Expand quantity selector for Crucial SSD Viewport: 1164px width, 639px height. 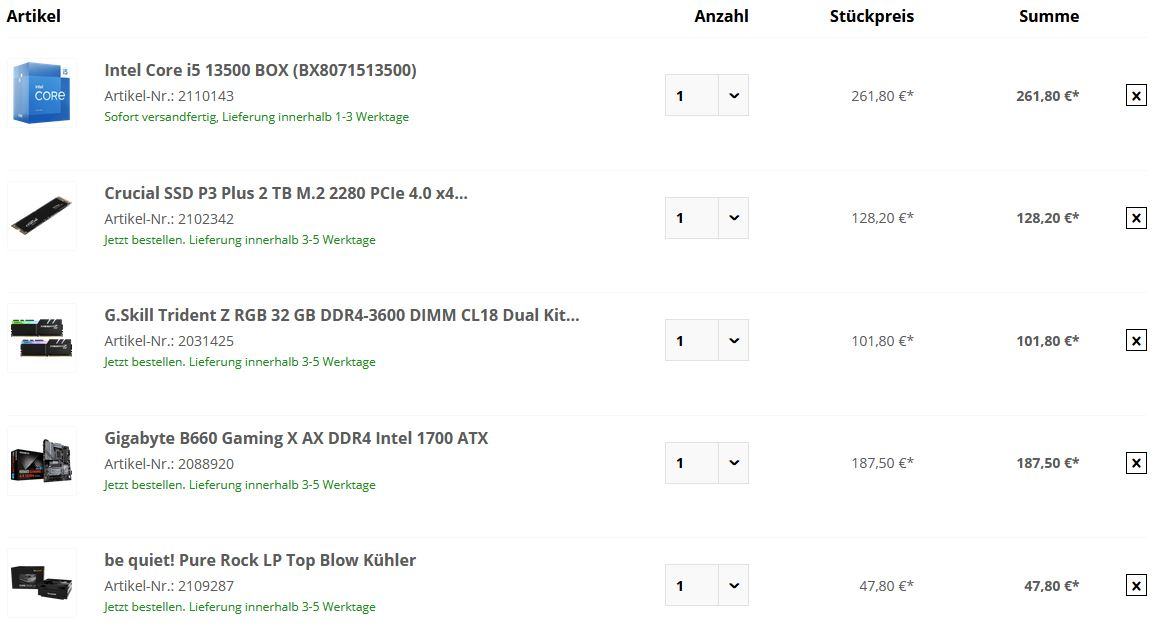click(733, 218)
